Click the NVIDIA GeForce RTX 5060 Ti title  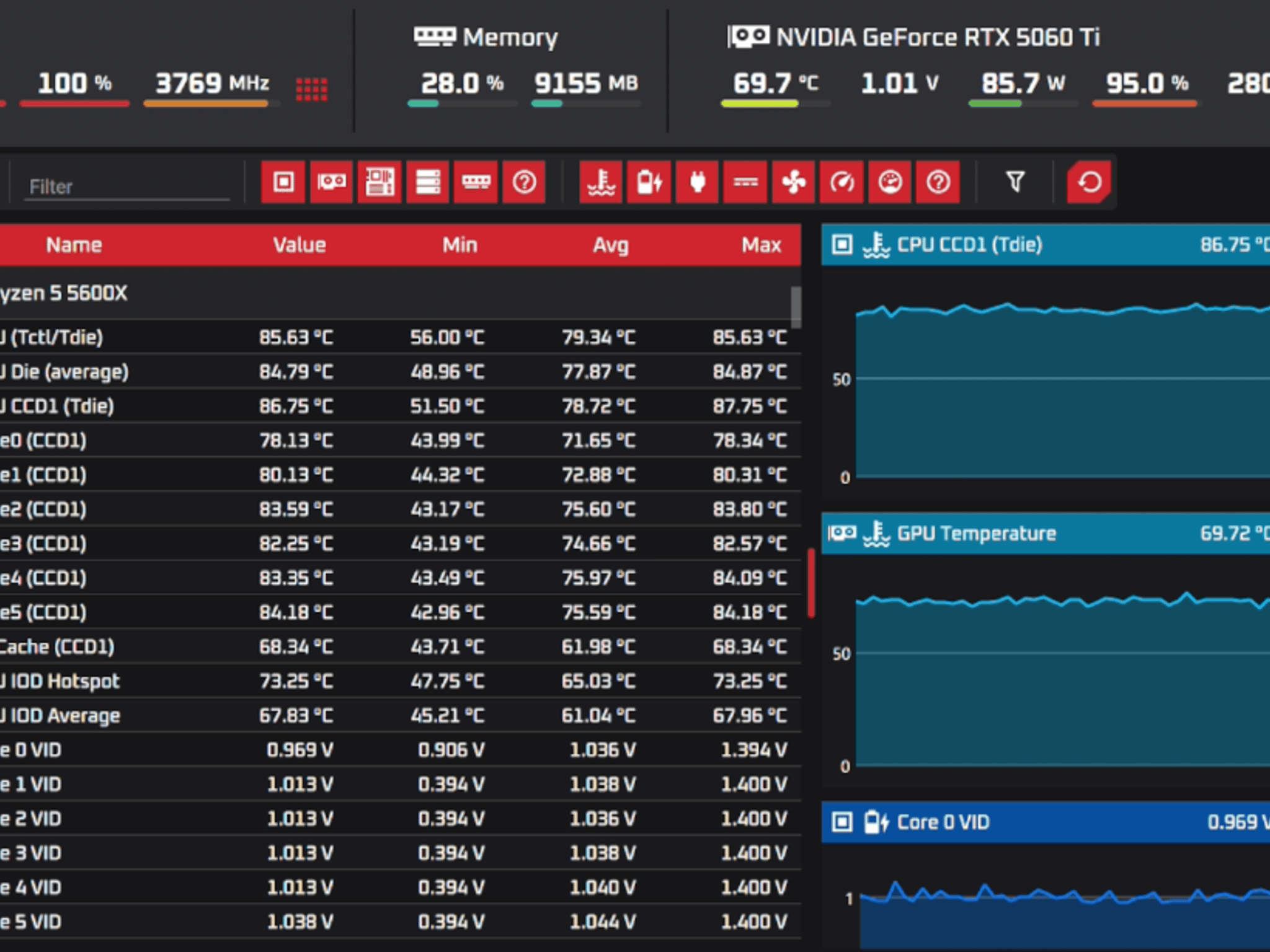tap(938, 37)
